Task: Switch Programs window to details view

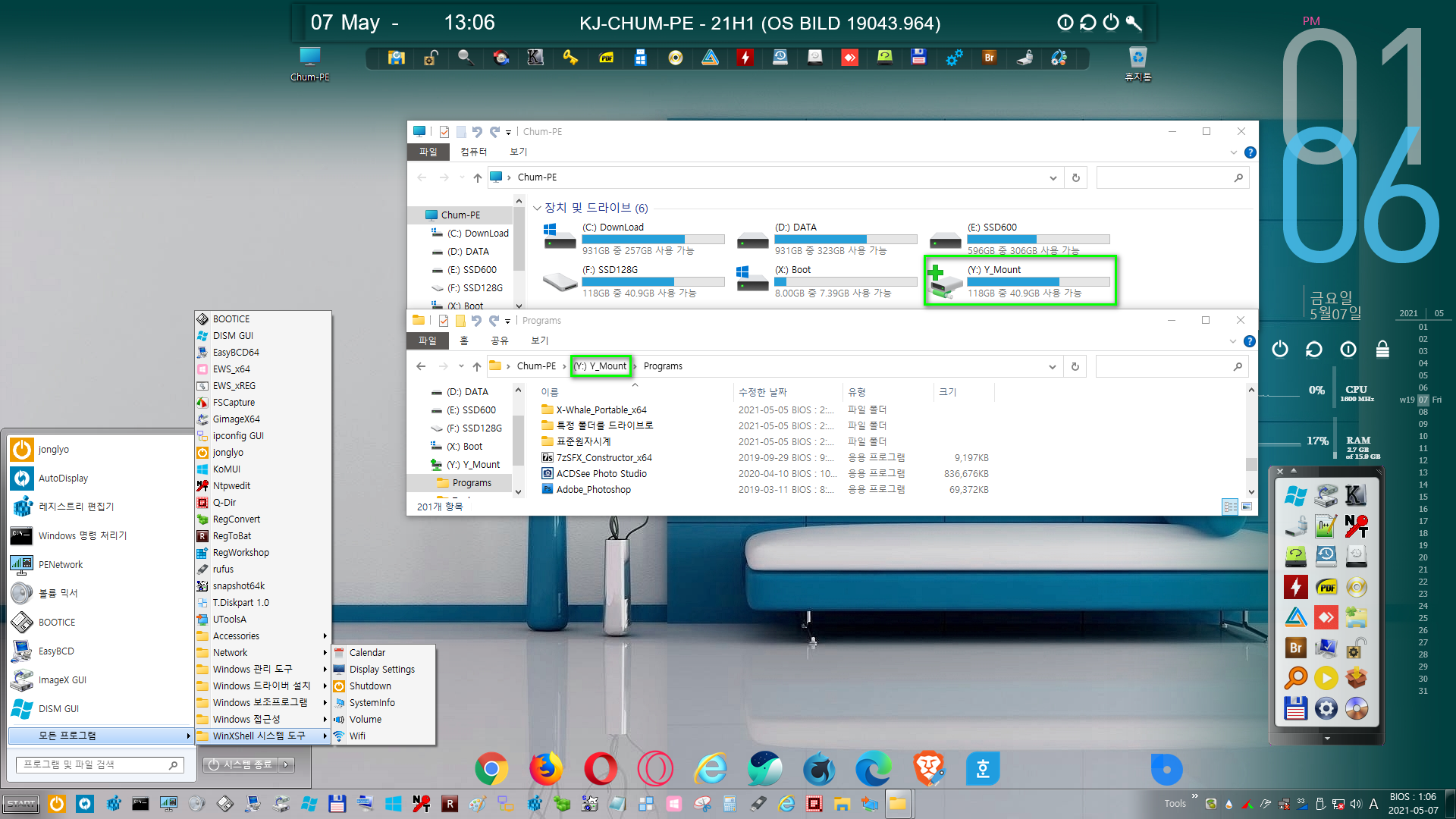Action: click(1231, 507)
